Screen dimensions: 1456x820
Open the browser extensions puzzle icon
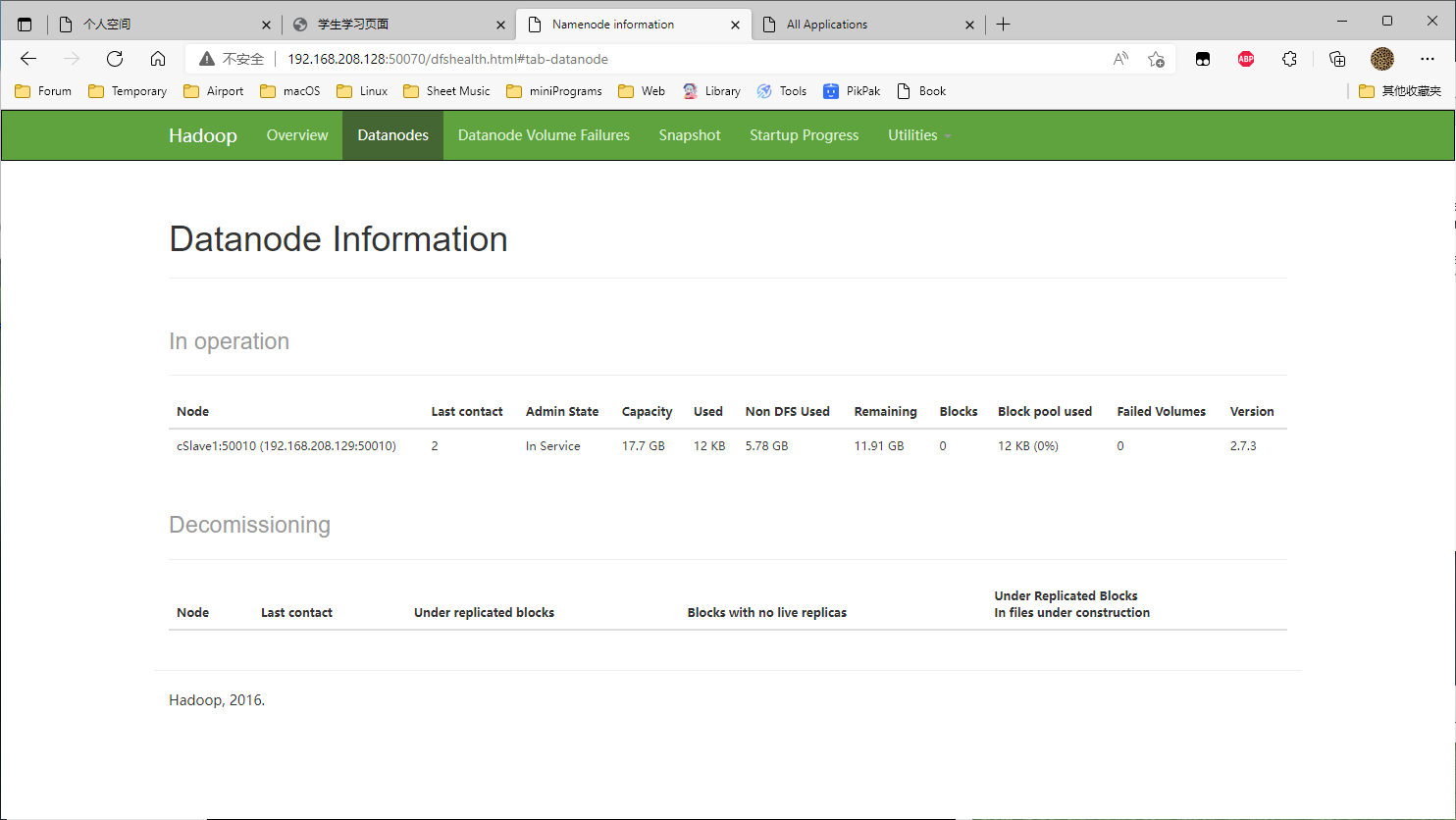(1289, 59)
